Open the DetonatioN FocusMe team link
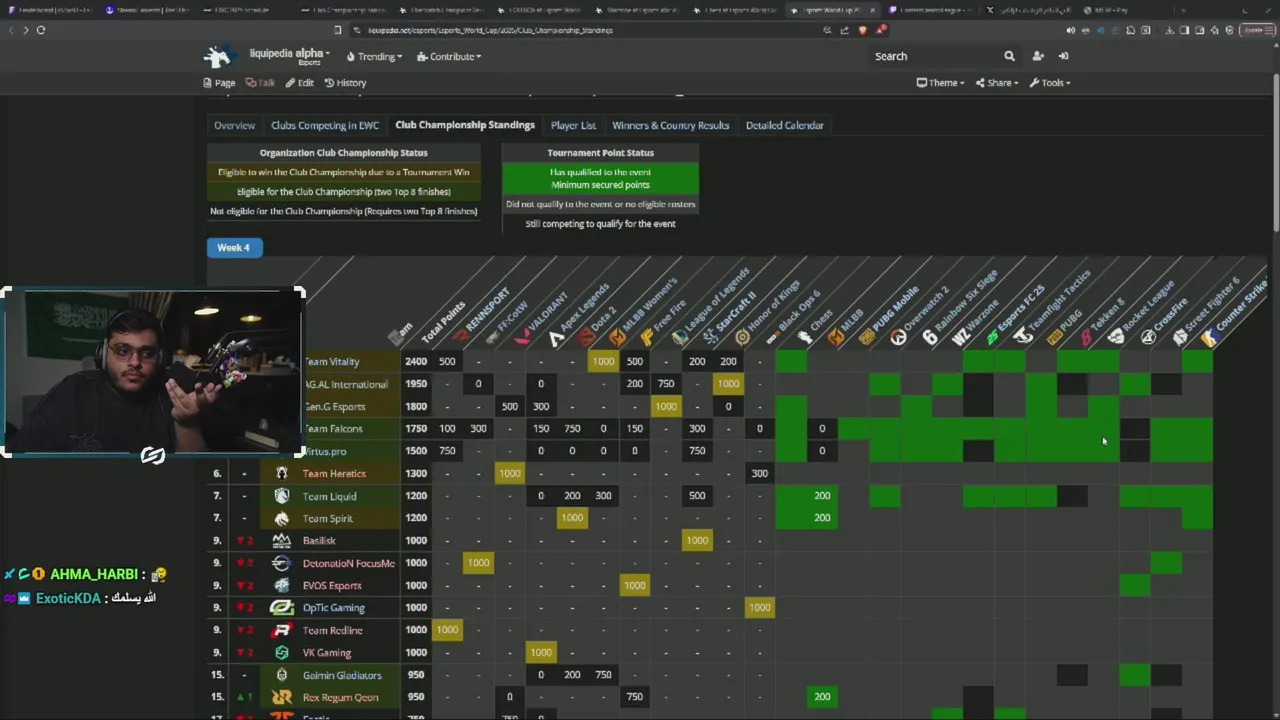Image resolution: width=1280 pixels, height=720 pixels. pyautogui.click(x=349, y=563)
